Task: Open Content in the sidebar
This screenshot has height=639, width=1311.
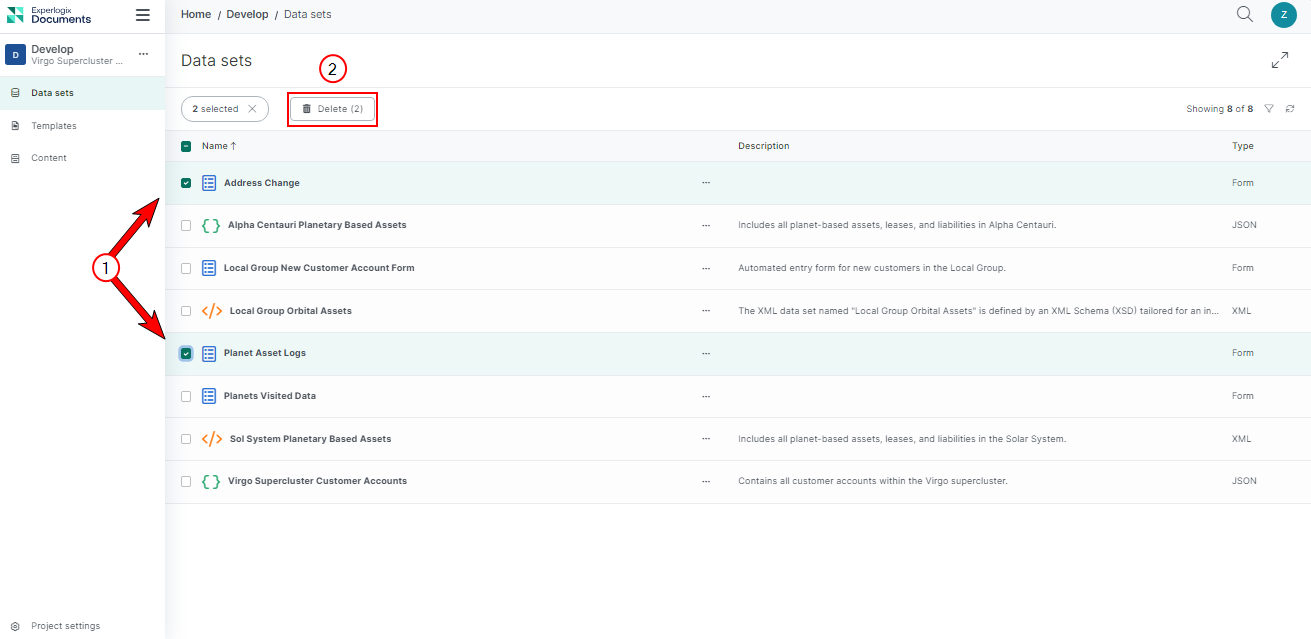Action: coord(49,158)
